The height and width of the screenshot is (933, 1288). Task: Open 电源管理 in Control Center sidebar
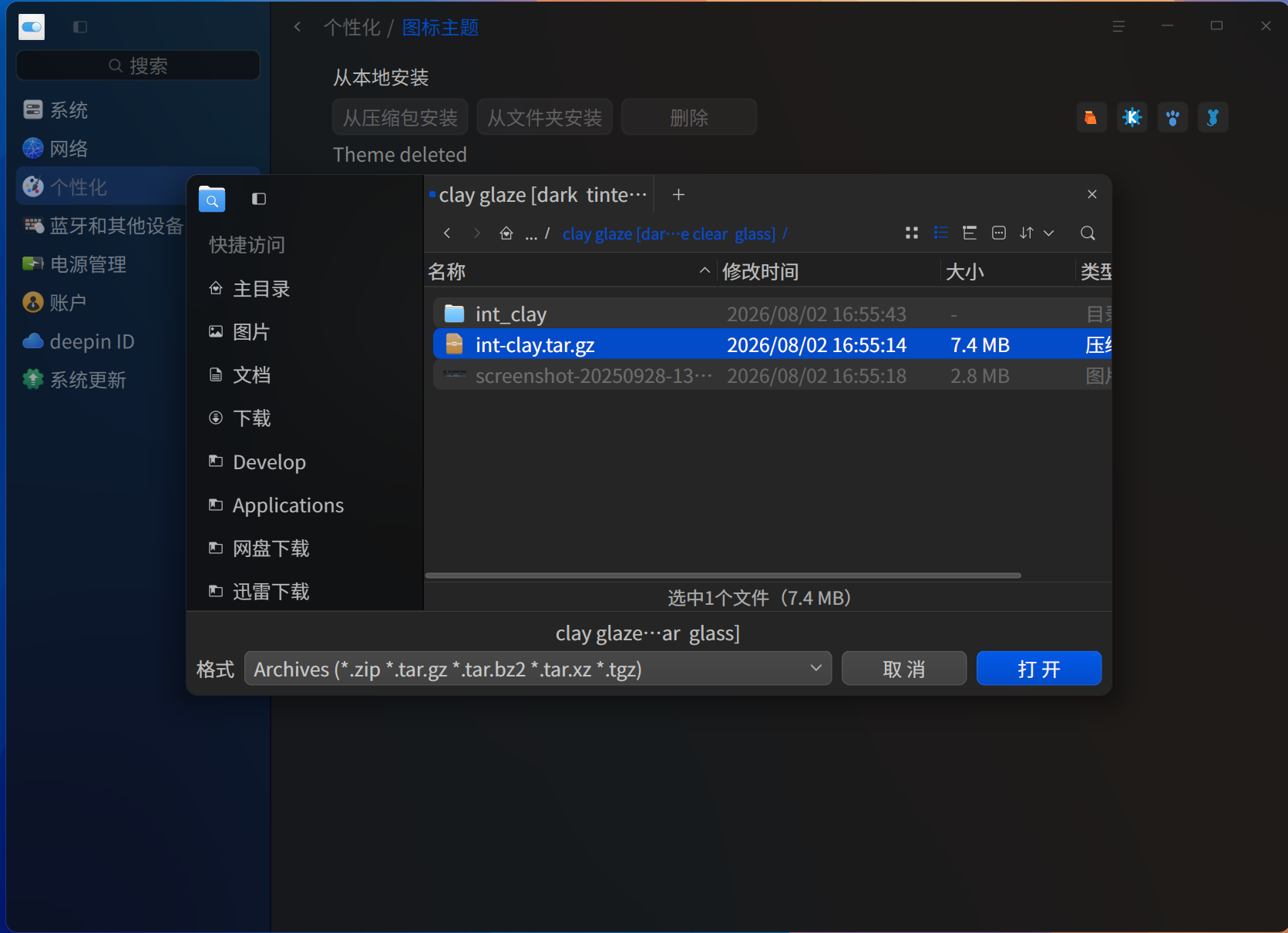pyautogui.click(x=138, y=264)
